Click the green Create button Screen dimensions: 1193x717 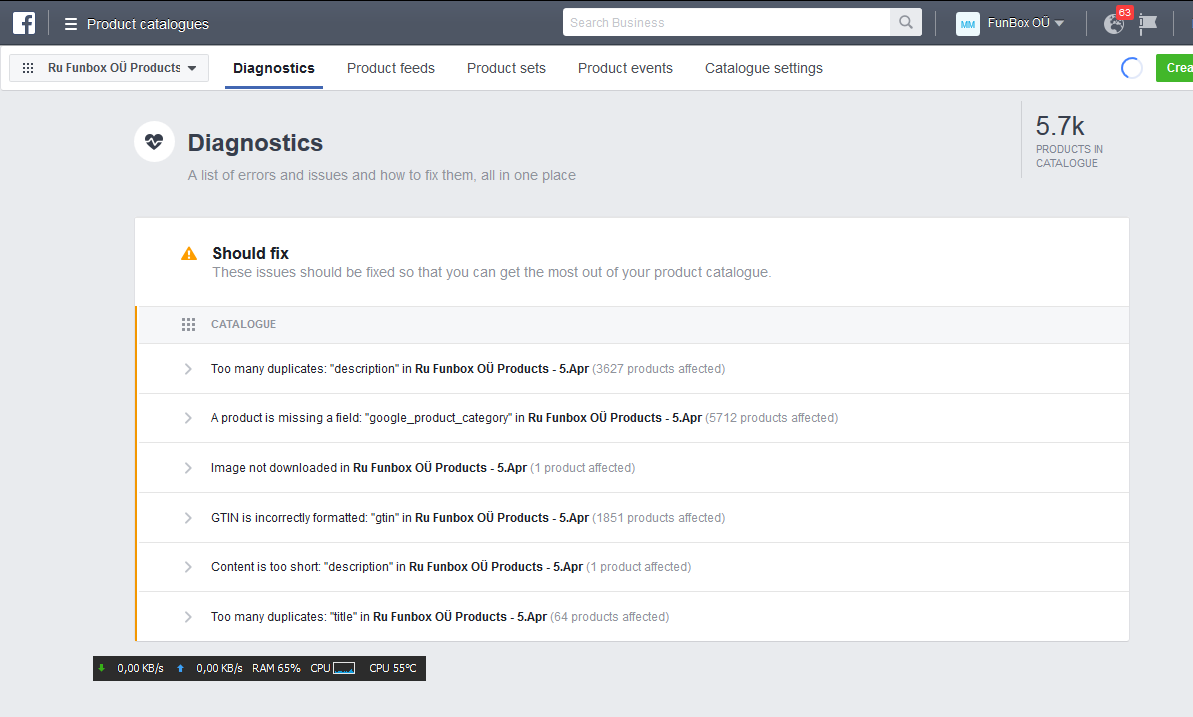click(1176, 68)
